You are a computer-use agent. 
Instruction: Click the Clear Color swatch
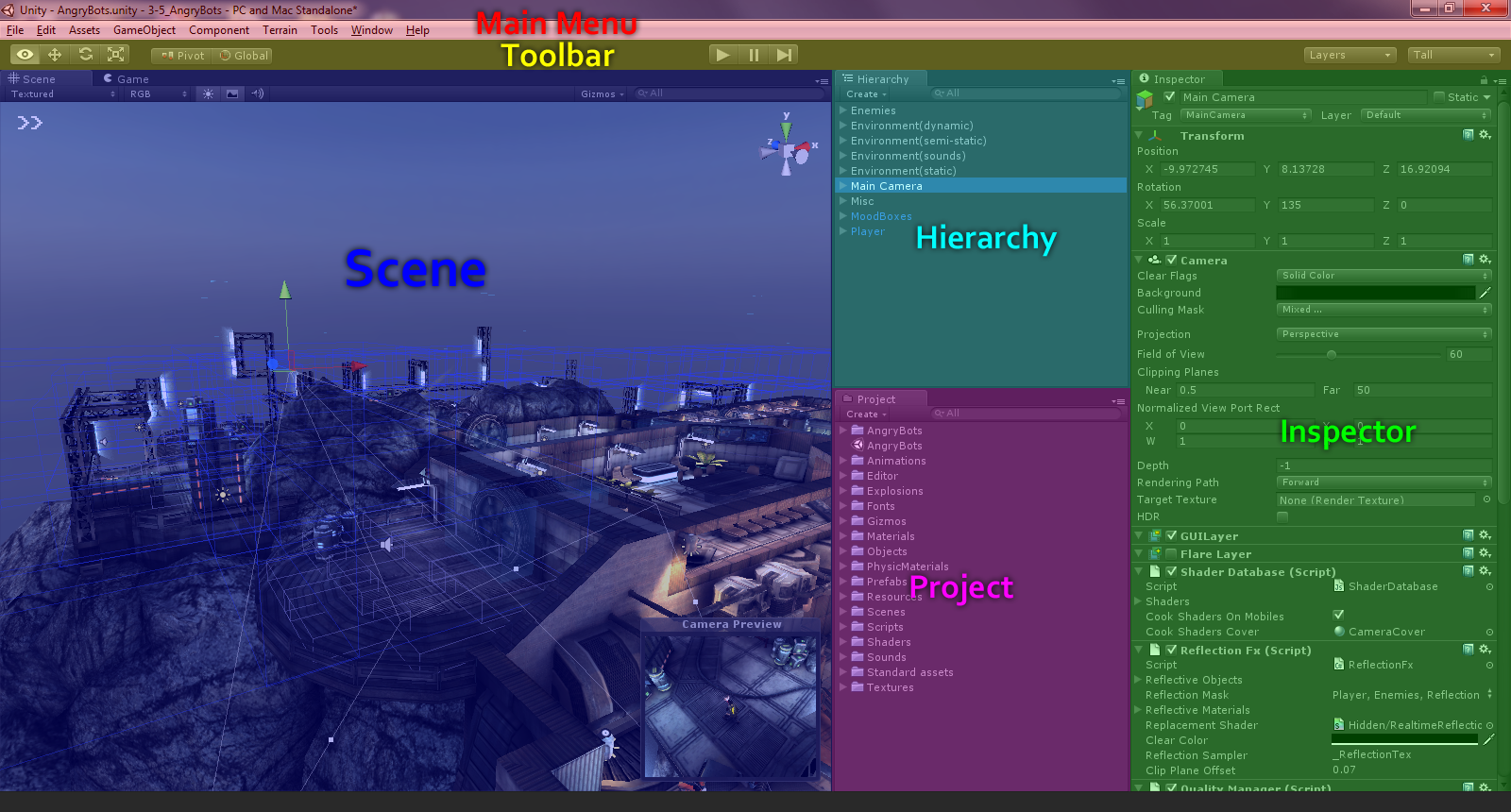tap(1404, 739)
